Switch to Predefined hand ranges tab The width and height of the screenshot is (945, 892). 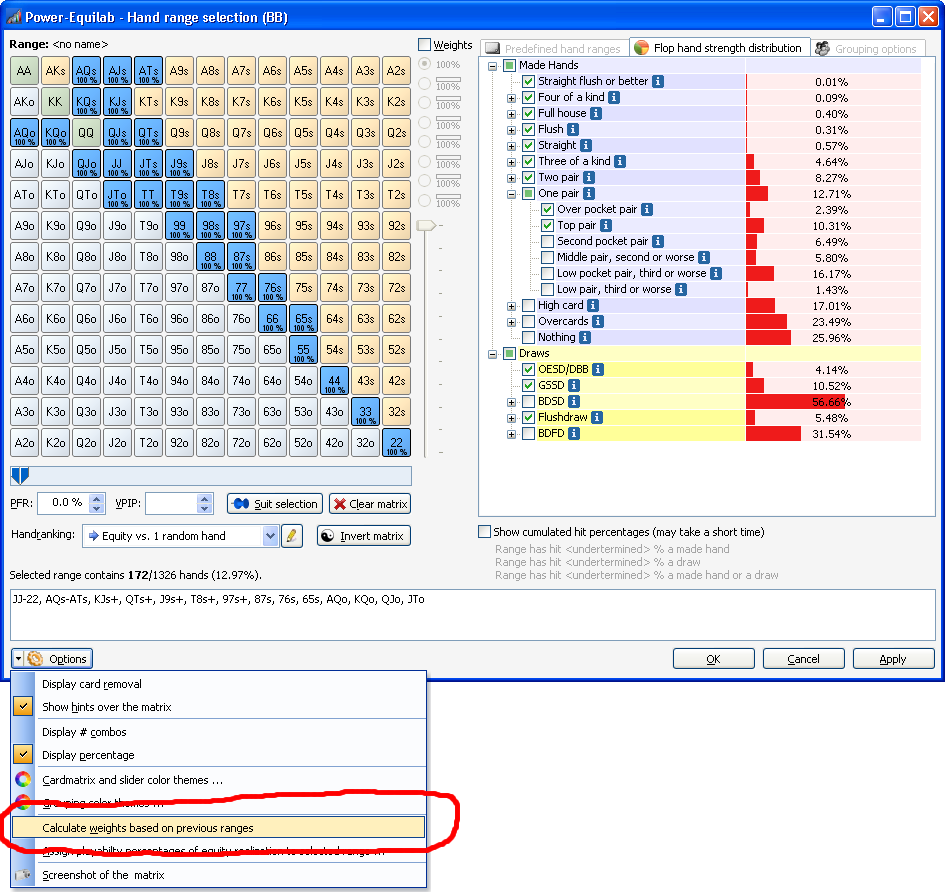[554, 48]
